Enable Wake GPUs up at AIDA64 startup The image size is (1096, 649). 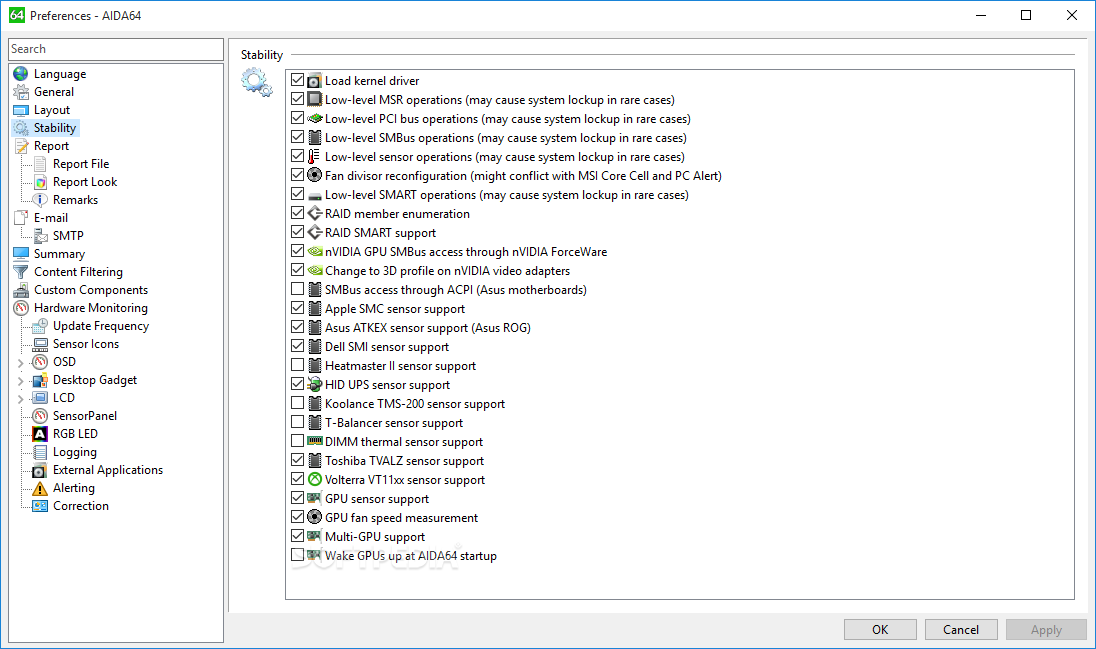click(x=297, y=554)
